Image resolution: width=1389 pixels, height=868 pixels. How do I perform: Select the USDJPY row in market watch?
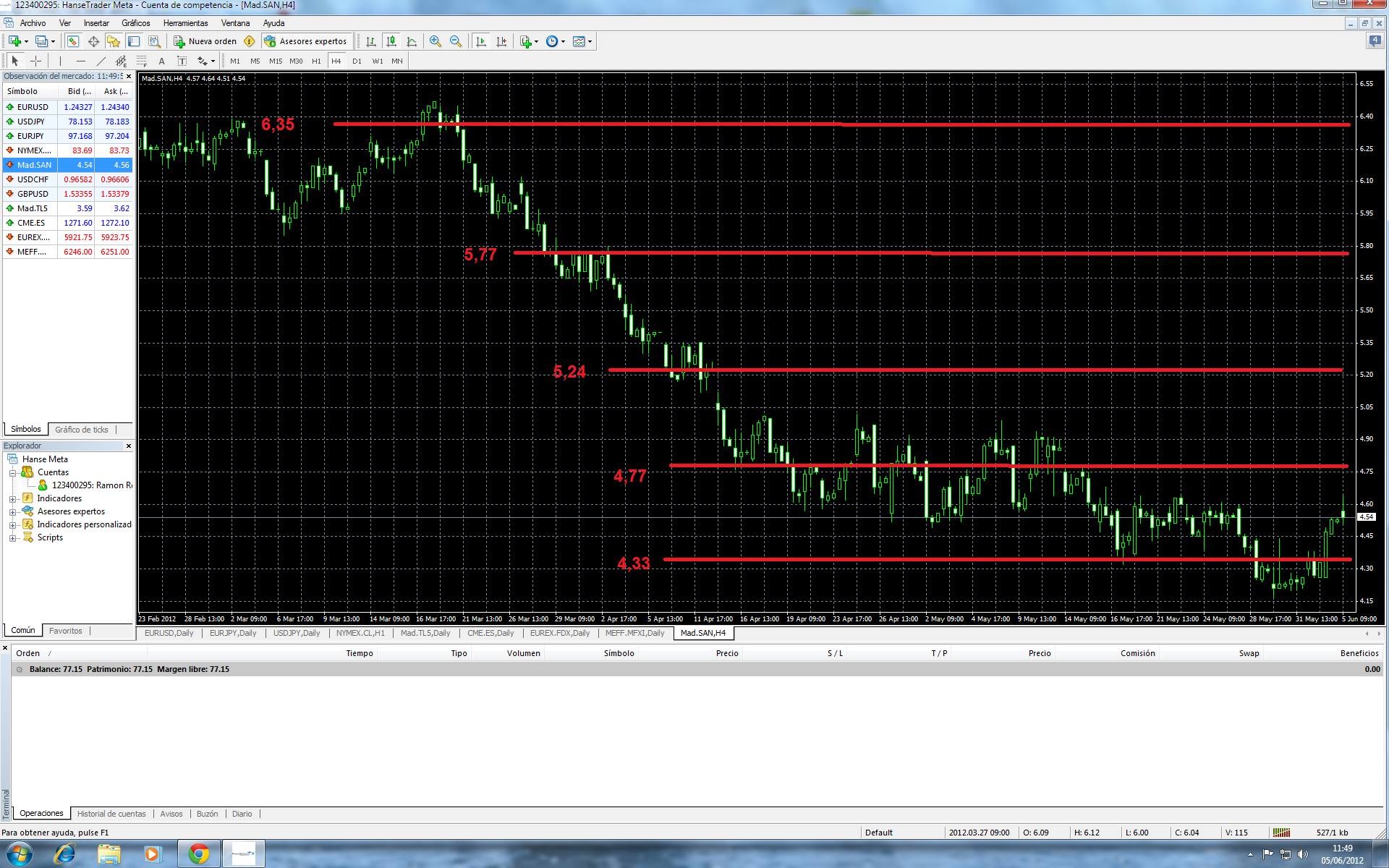[x=31, y=122]
